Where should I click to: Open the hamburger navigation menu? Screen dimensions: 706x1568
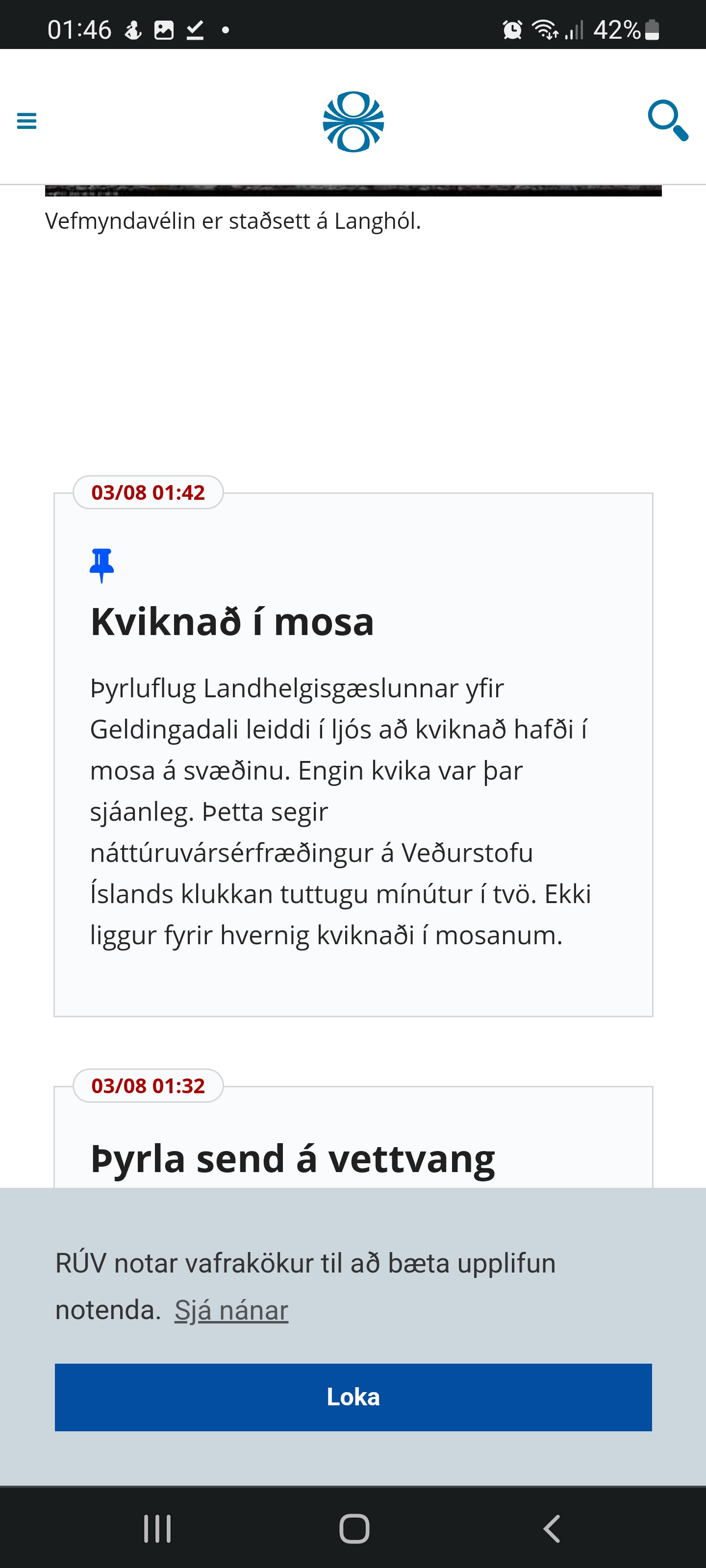pos(27,121)
